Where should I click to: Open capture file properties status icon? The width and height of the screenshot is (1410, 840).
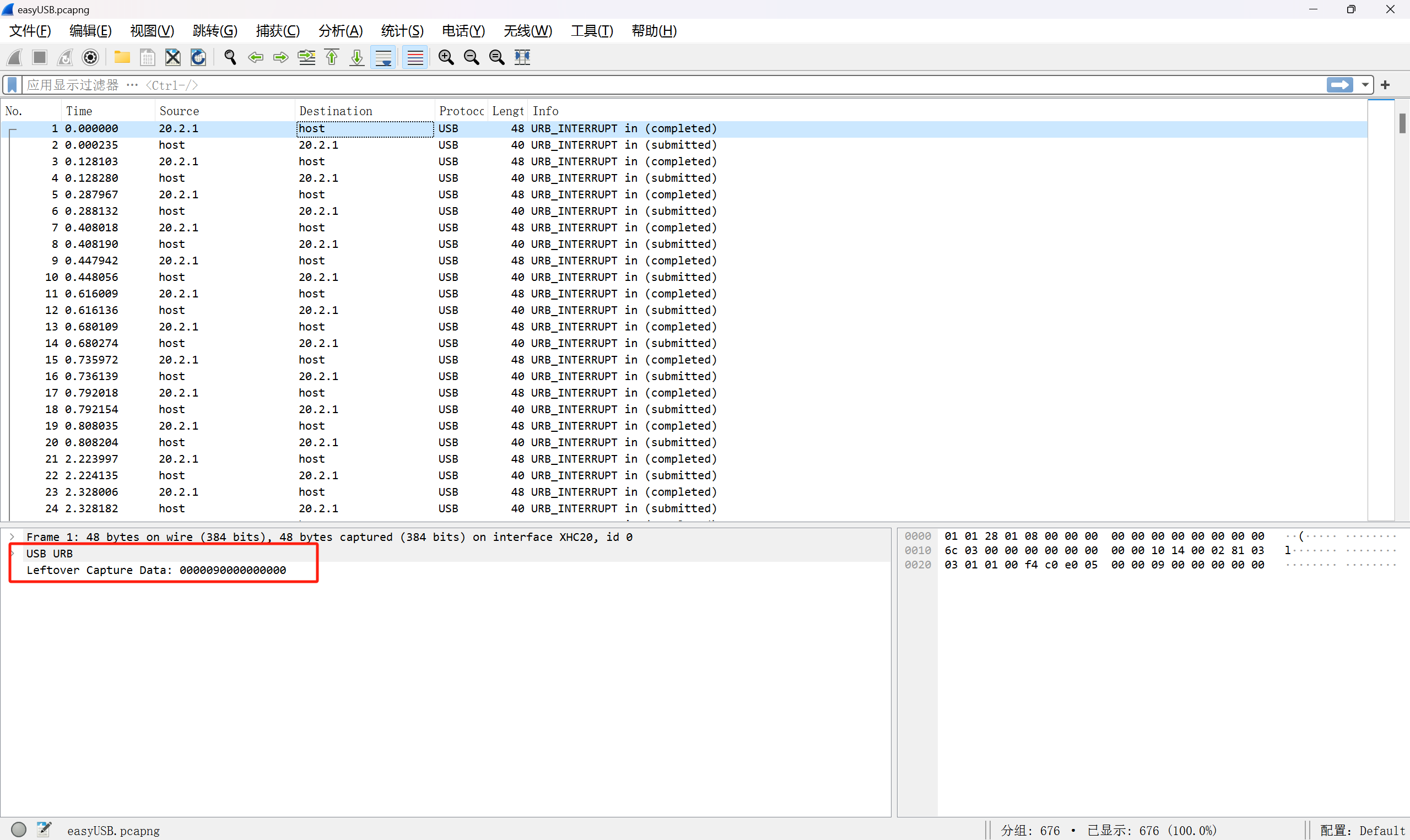[44, 829]
